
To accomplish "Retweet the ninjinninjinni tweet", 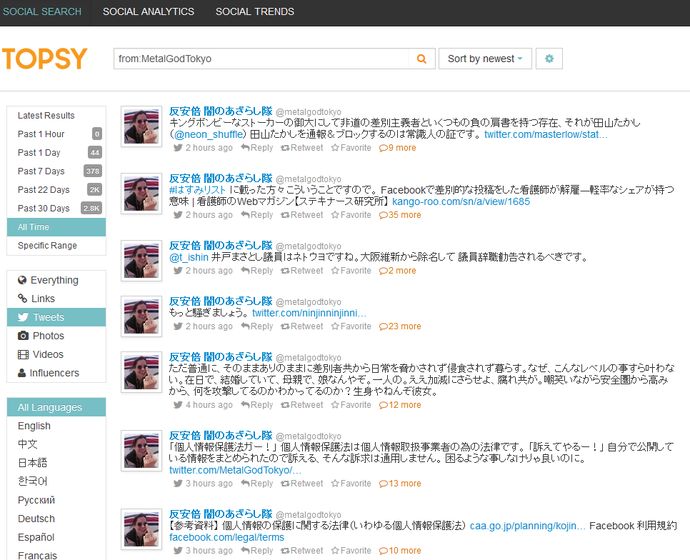I will 302,326.
